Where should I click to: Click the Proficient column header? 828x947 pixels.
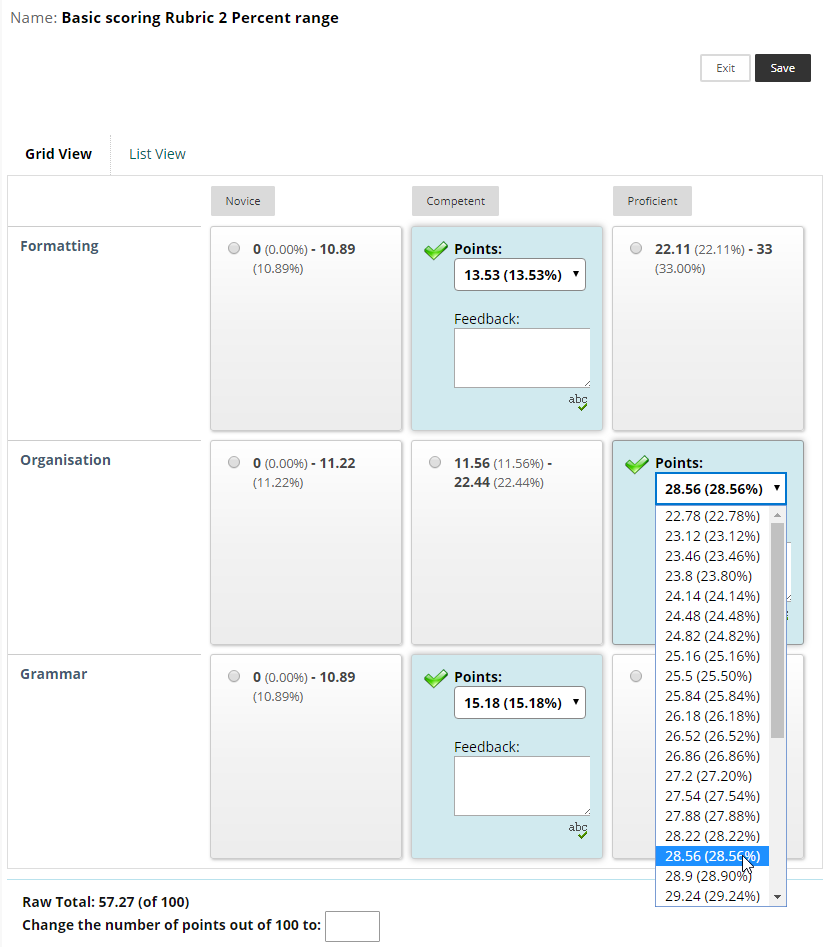tap(652, 201)
